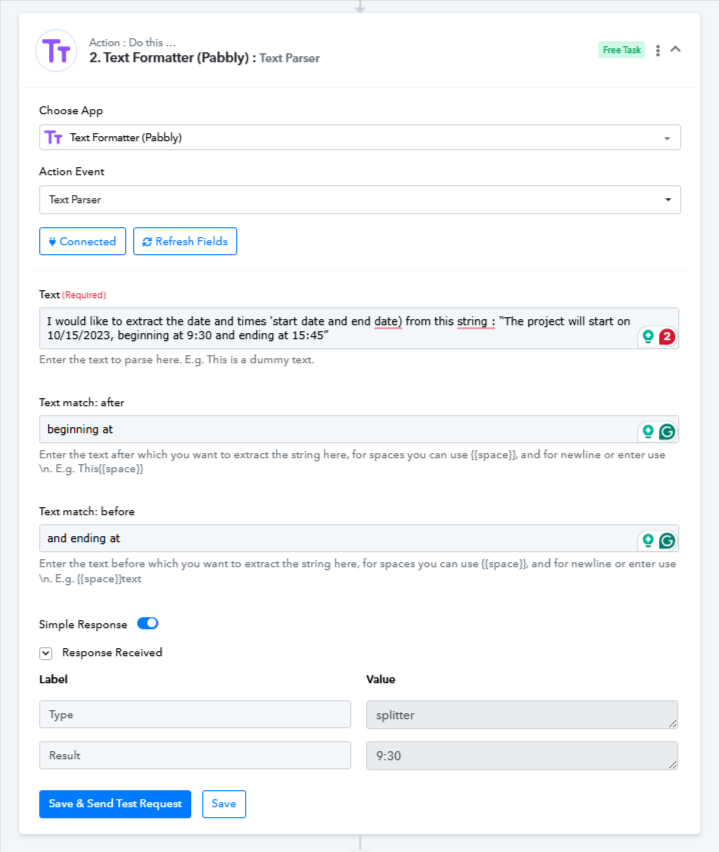Click the red Grammarly badge showing 2
The image size is (719, 852).
tap(667, 337)
